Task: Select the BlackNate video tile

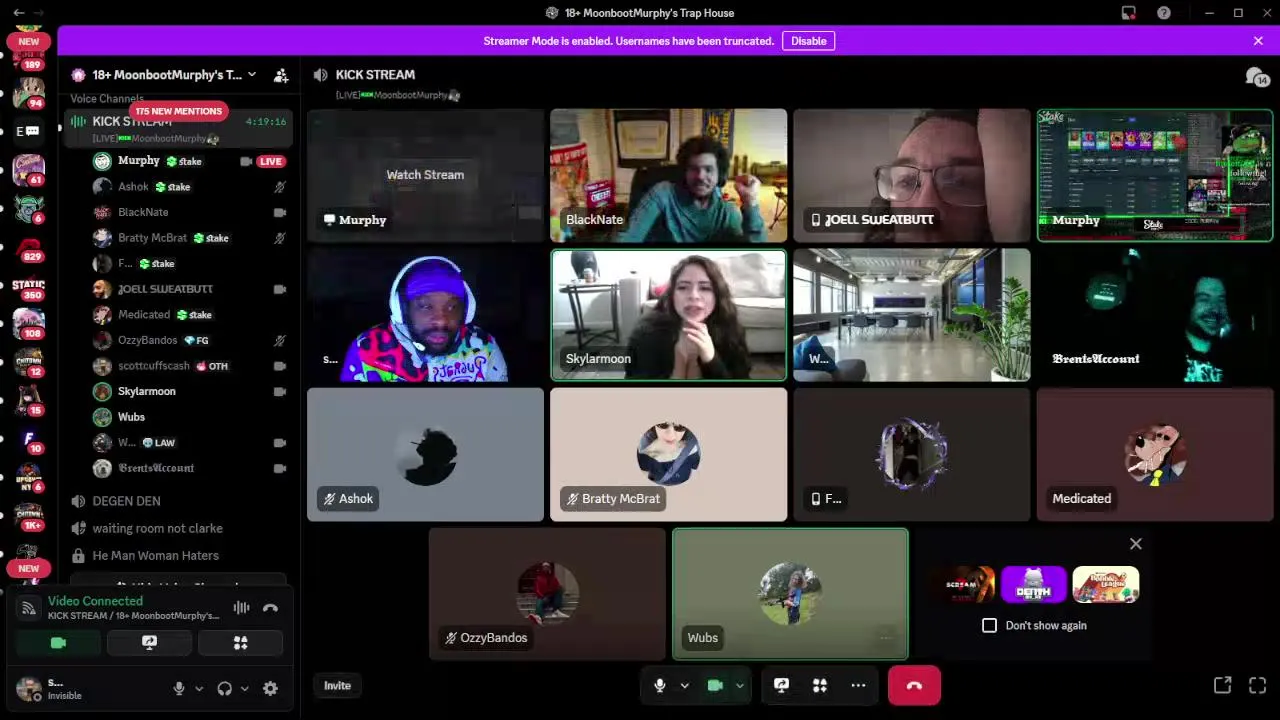Action: pyautogui.click(x=668, y=176)
